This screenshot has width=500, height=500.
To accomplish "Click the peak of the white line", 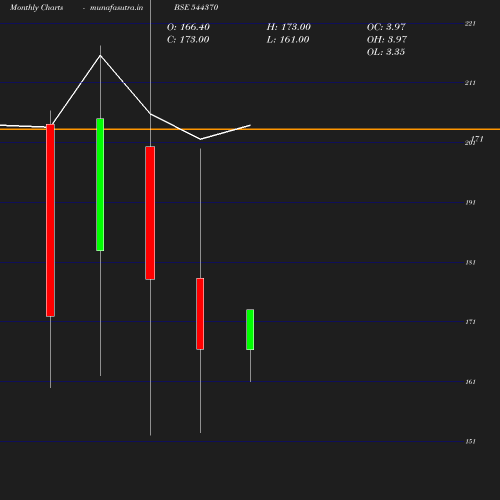I will tap(100, 55).
